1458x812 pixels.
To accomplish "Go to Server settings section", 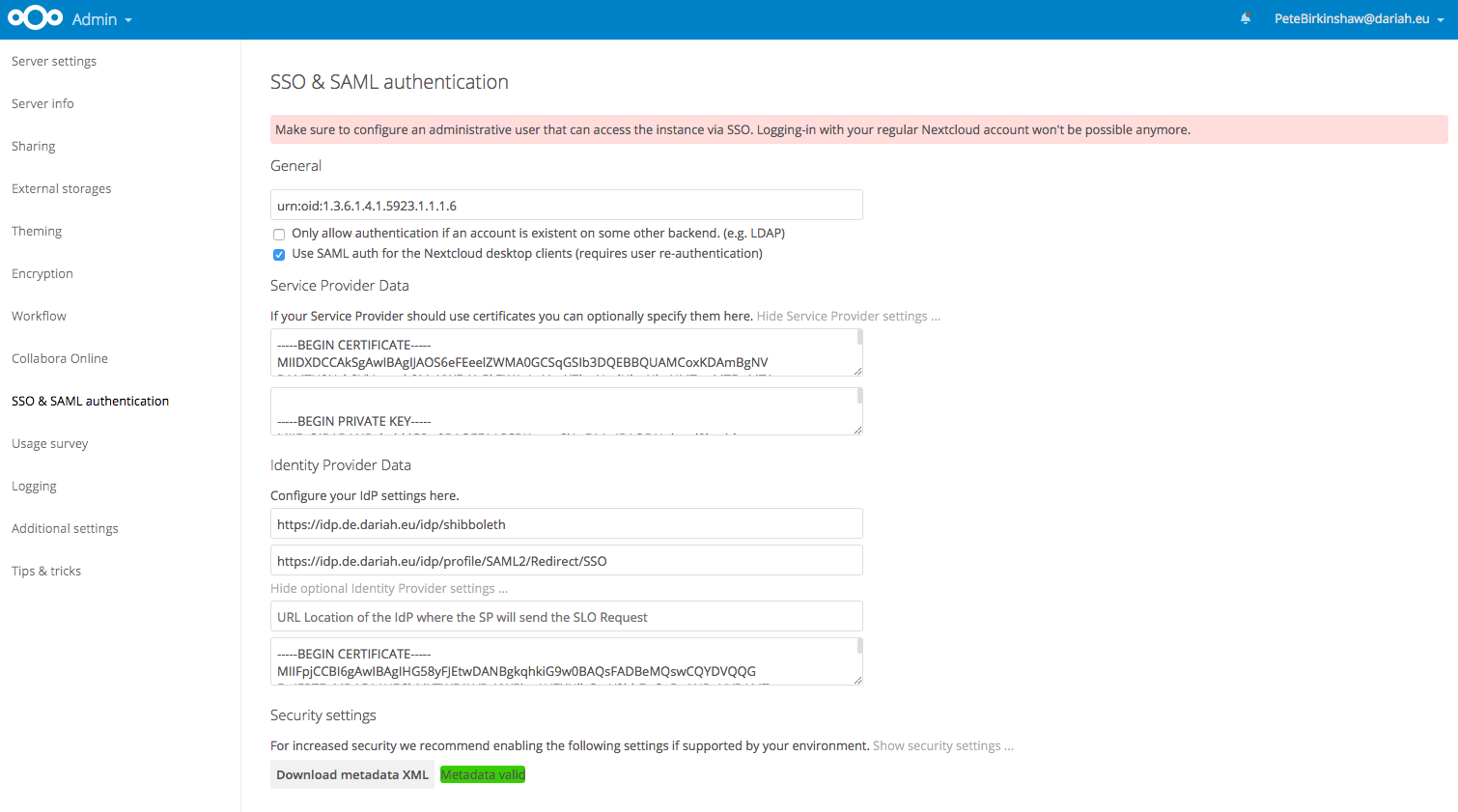I will [x=54, y=61].
